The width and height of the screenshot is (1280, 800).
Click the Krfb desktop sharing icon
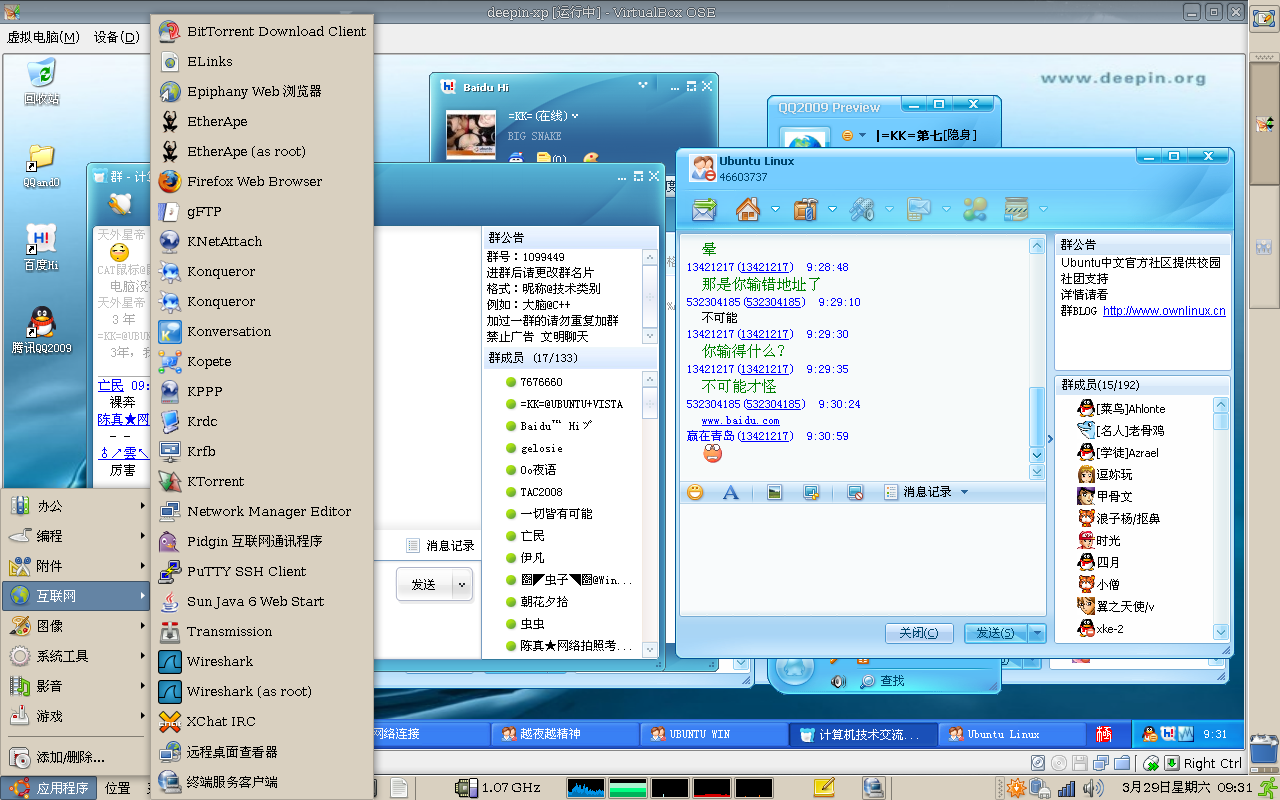coord(170,451)
